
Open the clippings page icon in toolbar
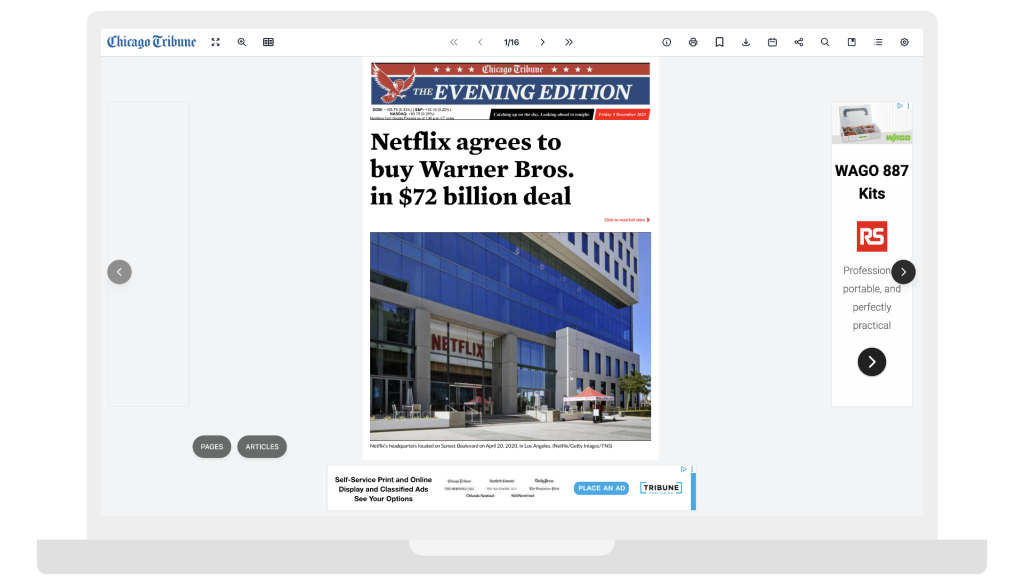click(852, 42)
